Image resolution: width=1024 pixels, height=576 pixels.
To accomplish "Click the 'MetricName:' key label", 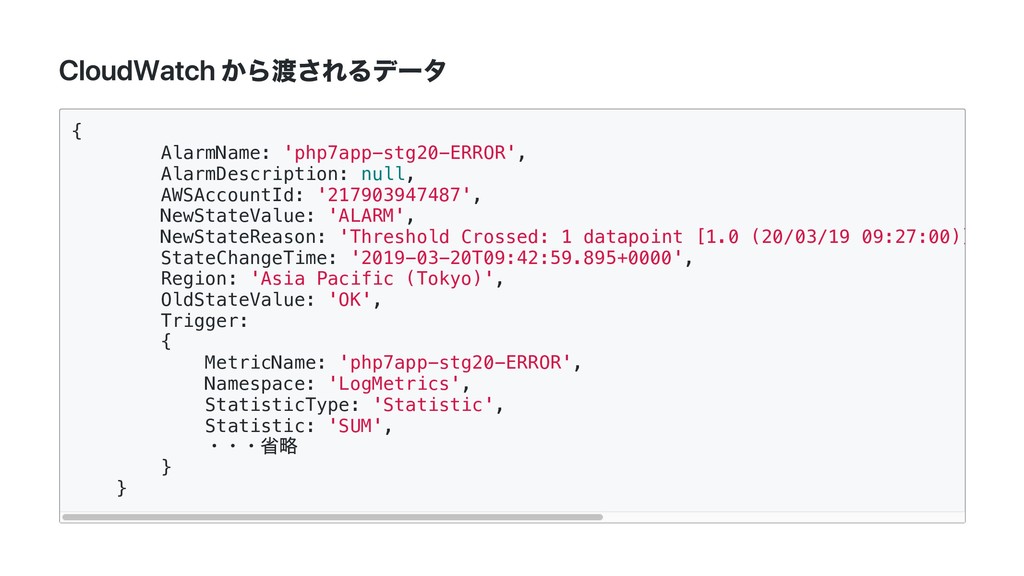I will click(x=265, y=362).
